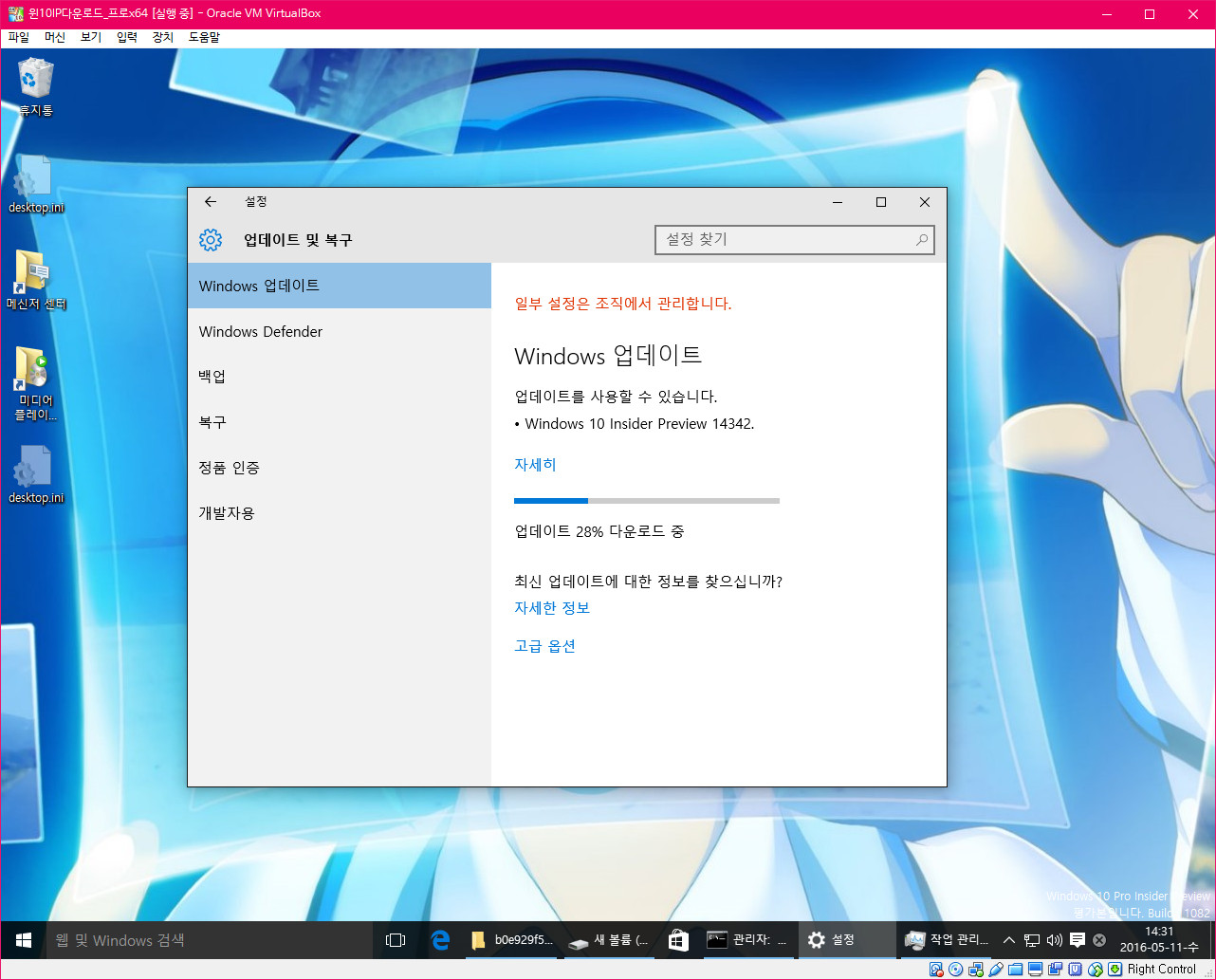This screenshot has height=980, width=1216.
Task: Open the 자세한 정보 link
Action: [552, 608]
